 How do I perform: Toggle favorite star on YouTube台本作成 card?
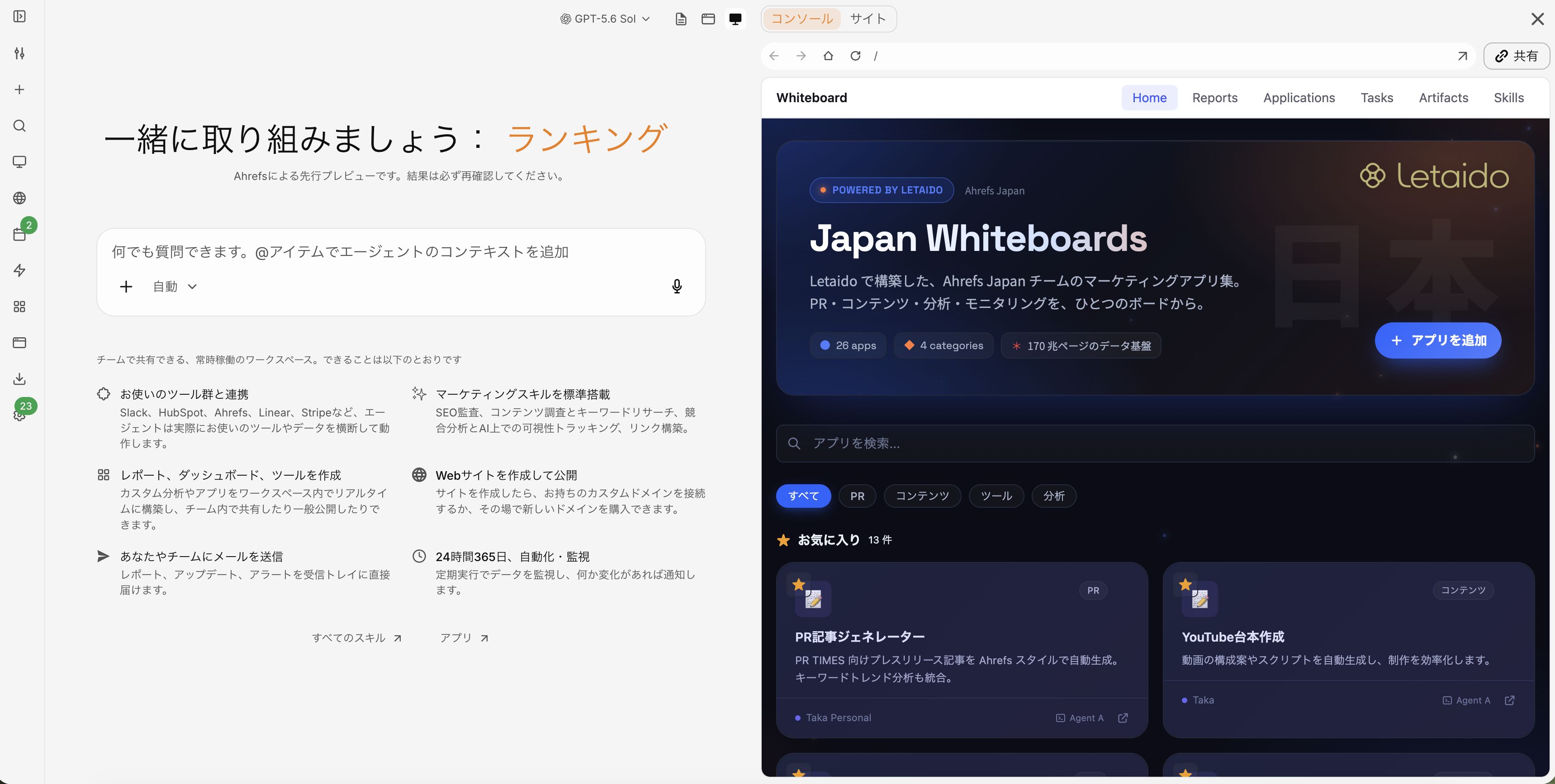(1185, 584)
